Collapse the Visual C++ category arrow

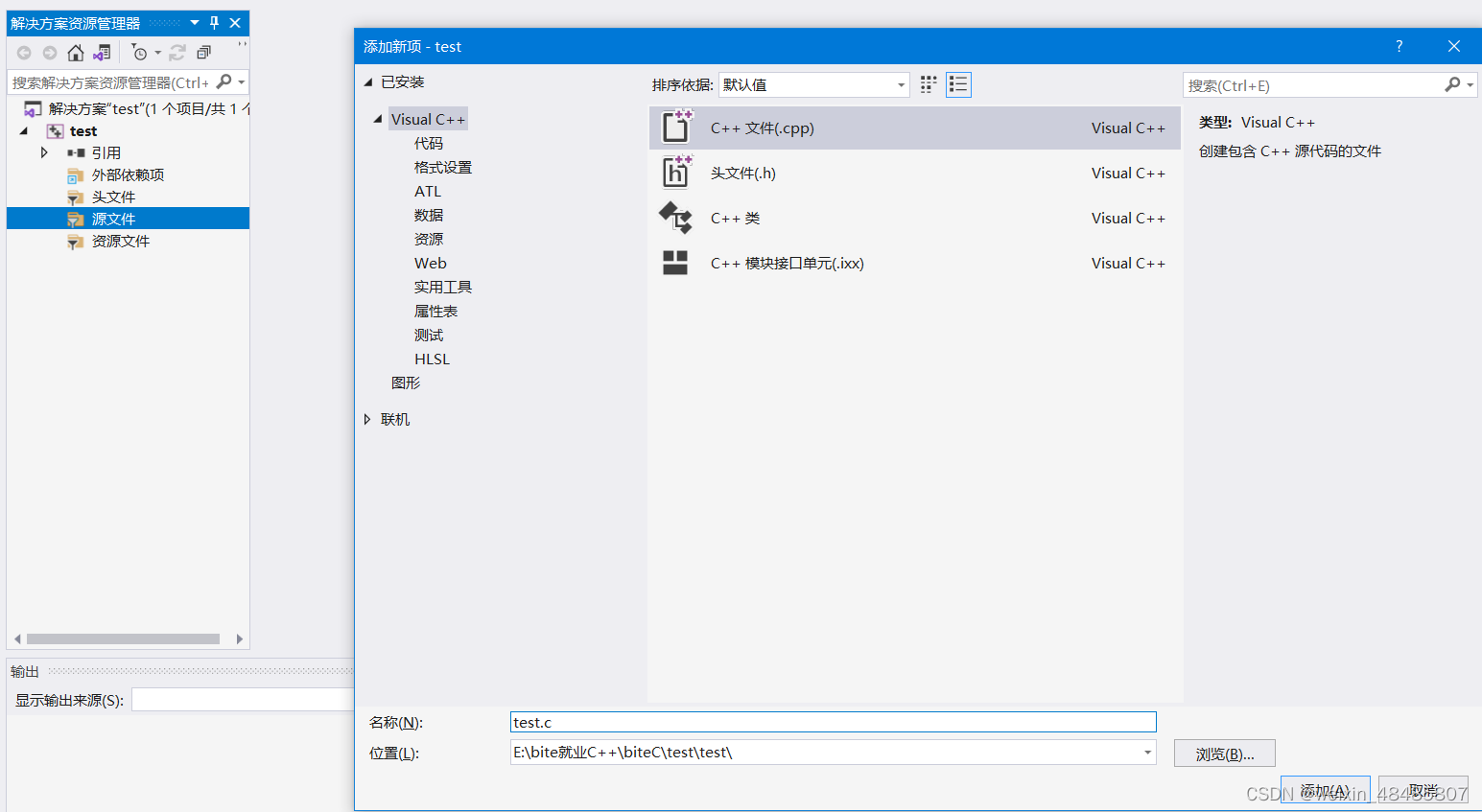click(x=378, y=119)
